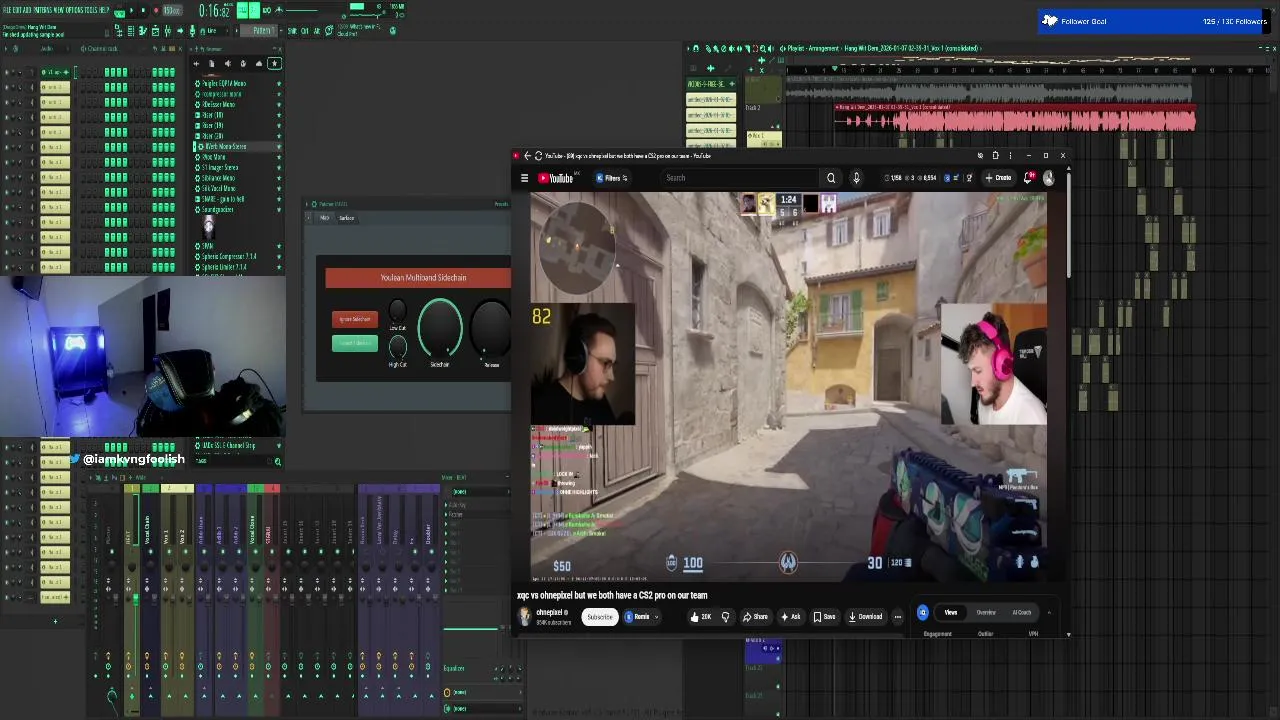Viewport: 1280px width, 720px height.
Task: Click the extensions puzzle icon in YouTube window
Action: (x=995, y=155)
